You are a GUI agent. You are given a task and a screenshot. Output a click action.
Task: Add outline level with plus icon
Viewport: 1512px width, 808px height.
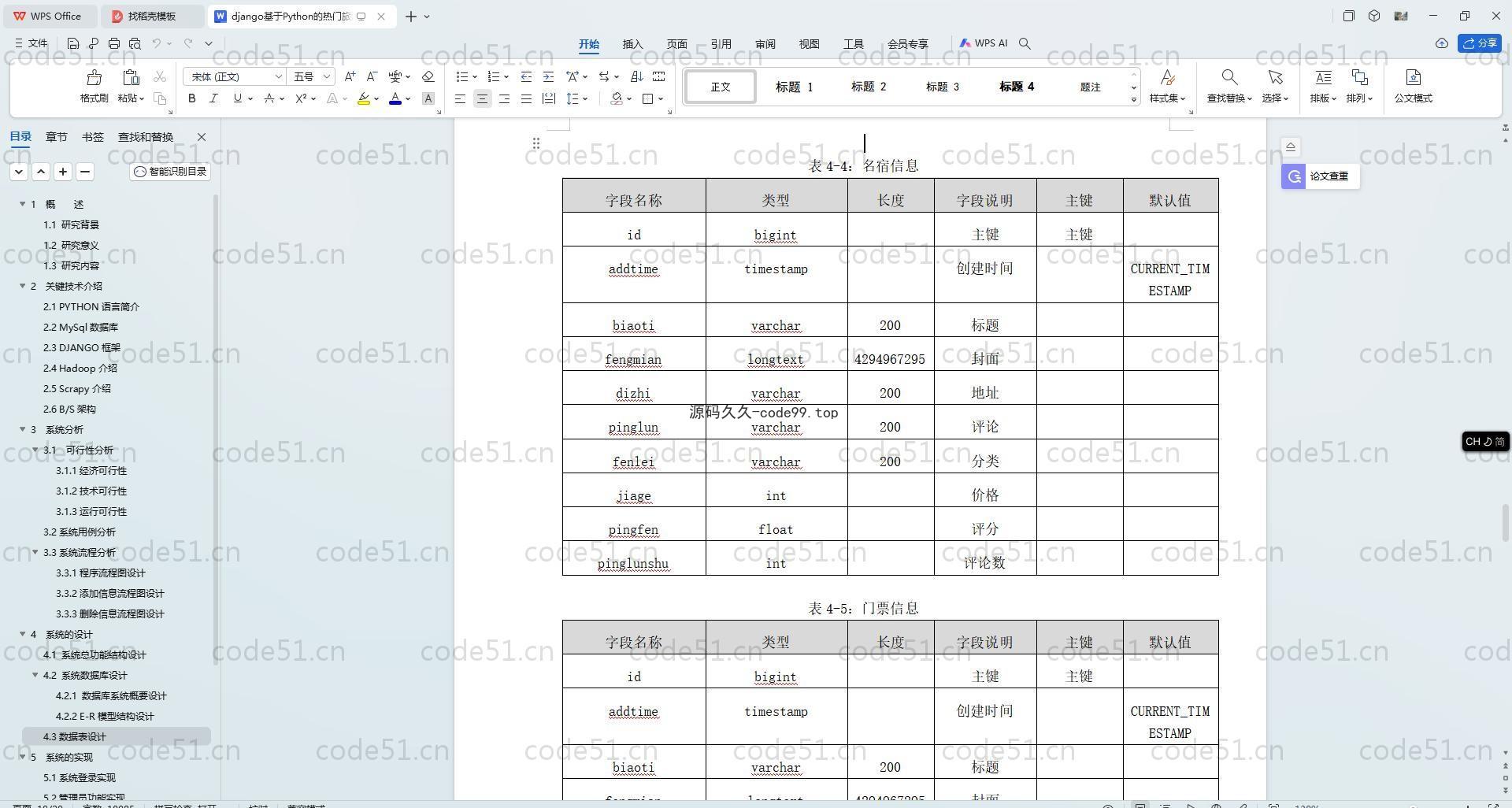(x=63, y=171)
